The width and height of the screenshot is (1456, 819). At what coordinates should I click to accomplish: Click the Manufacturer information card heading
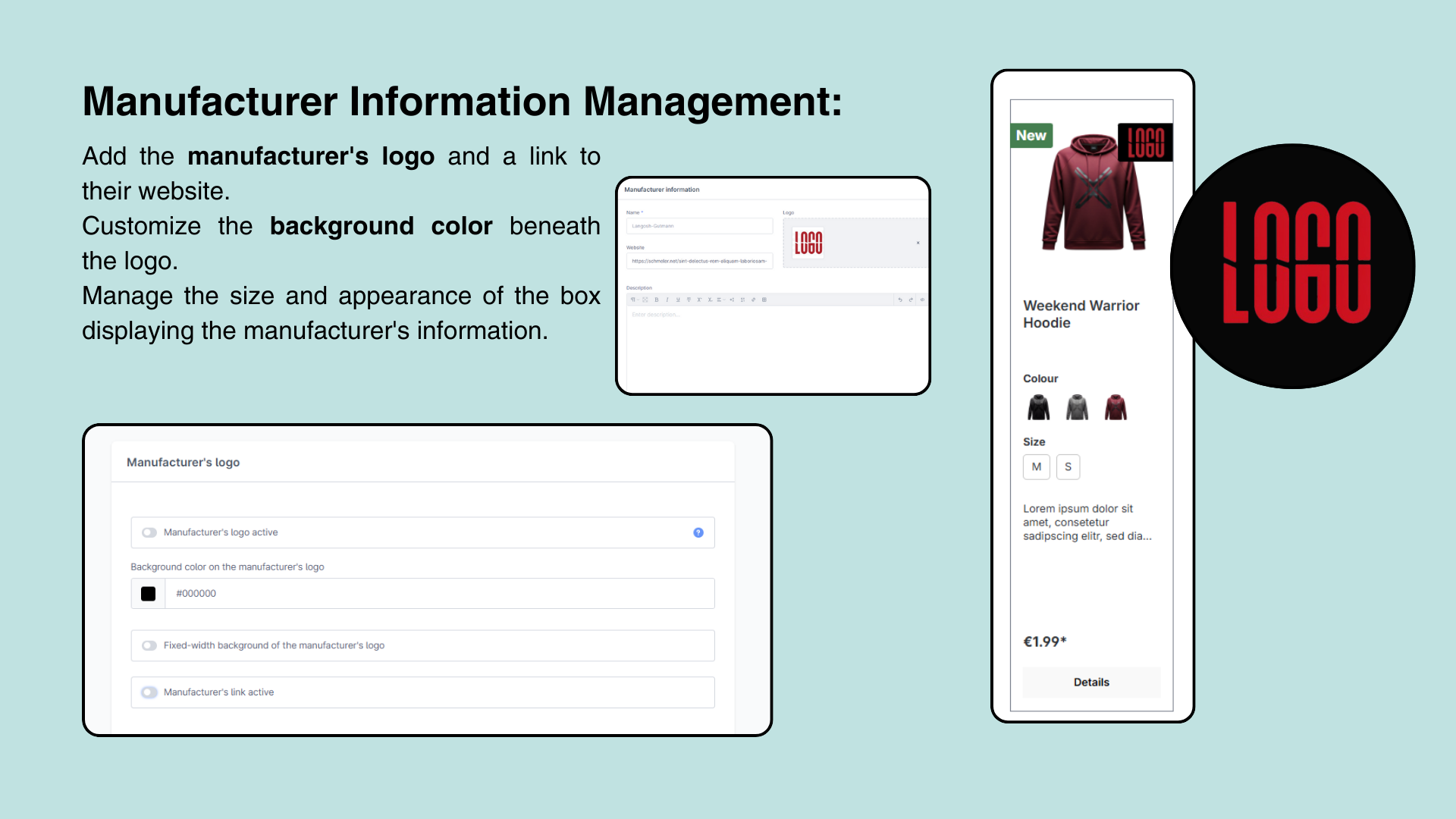[x=662, y=190]
